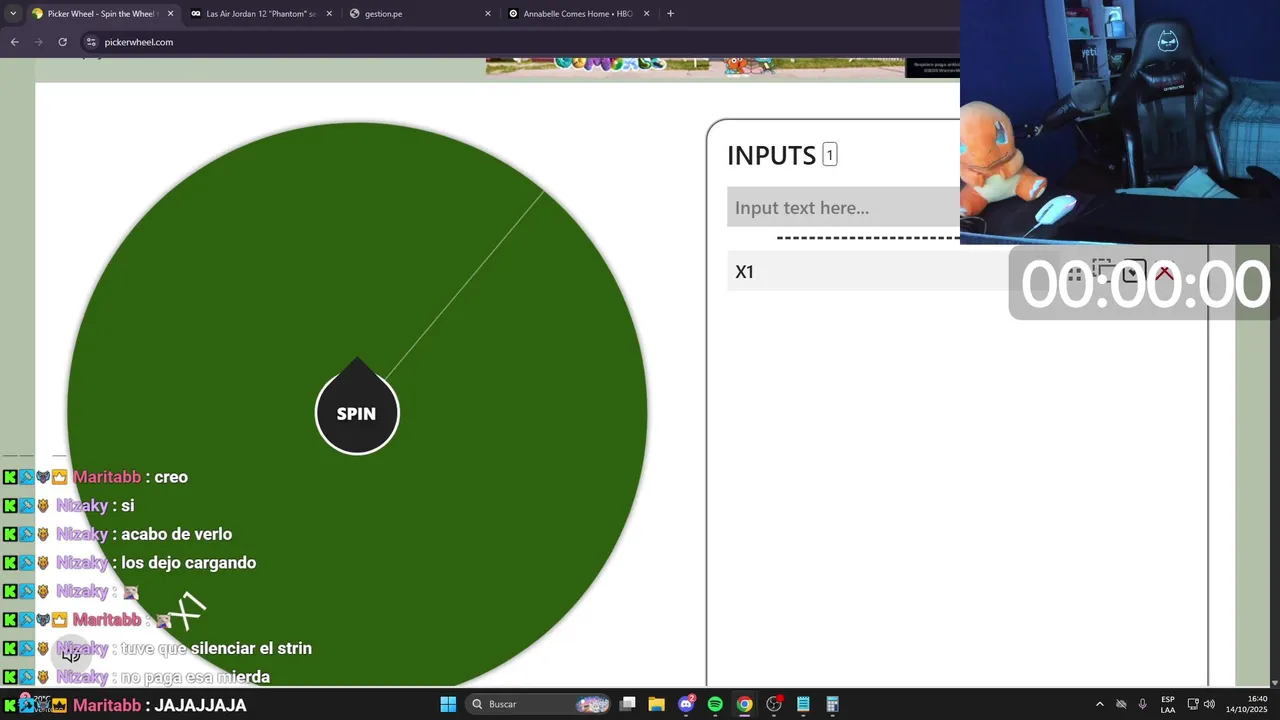Open the Notepad app in taskbar
The image size is (1280, 720).
tap(803, 704)
